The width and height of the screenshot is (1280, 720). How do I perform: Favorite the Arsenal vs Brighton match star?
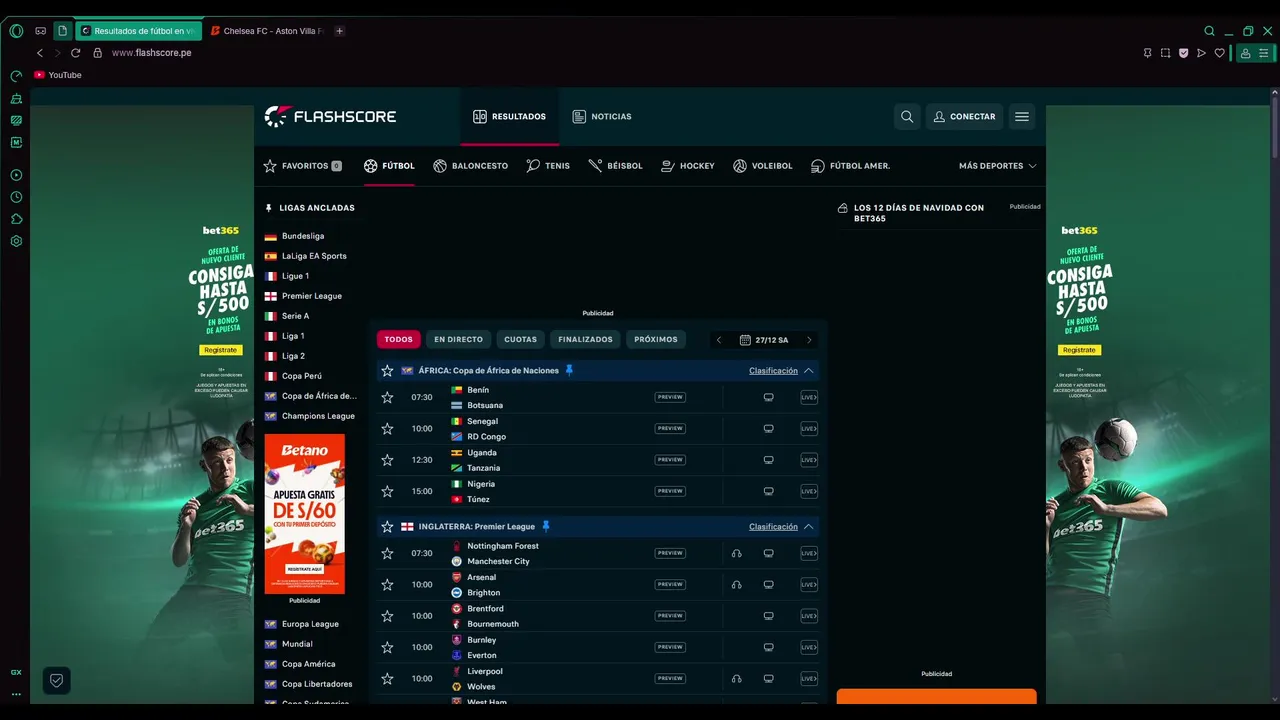(x=387, y=585)
